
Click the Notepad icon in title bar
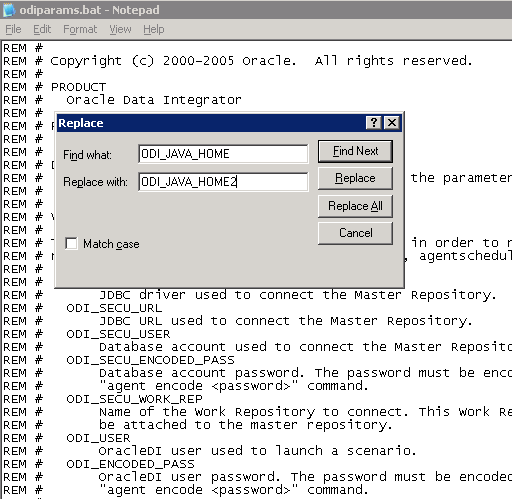tap(9, 10)
